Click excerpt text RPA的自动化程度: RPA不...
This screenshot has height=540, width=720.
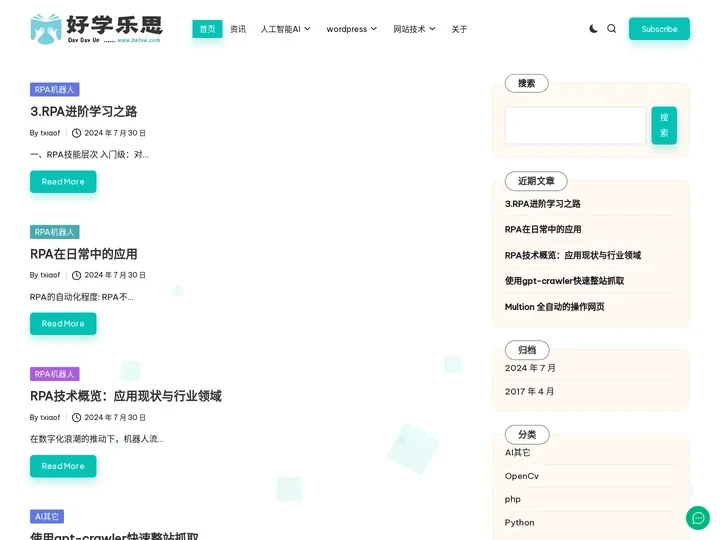[x=82, y=297]
